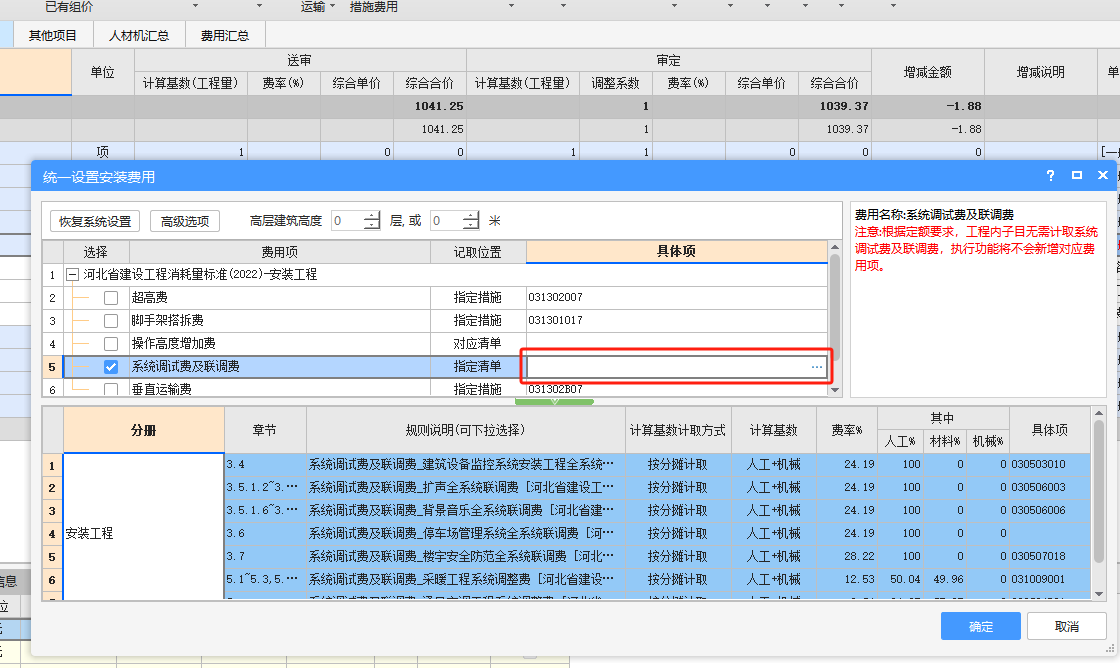Click the 28.22 fee rate cell
1120x668 pixels.
[847, 556]
